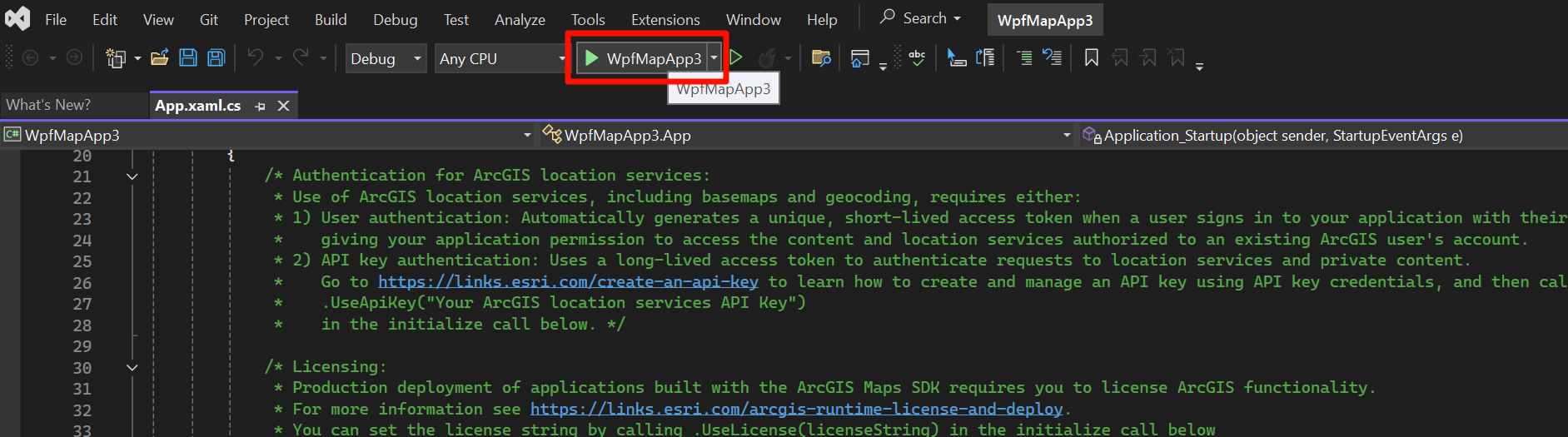Switch to the What's New? tab
Screen dimensions: 1568x437
[48, 105]
